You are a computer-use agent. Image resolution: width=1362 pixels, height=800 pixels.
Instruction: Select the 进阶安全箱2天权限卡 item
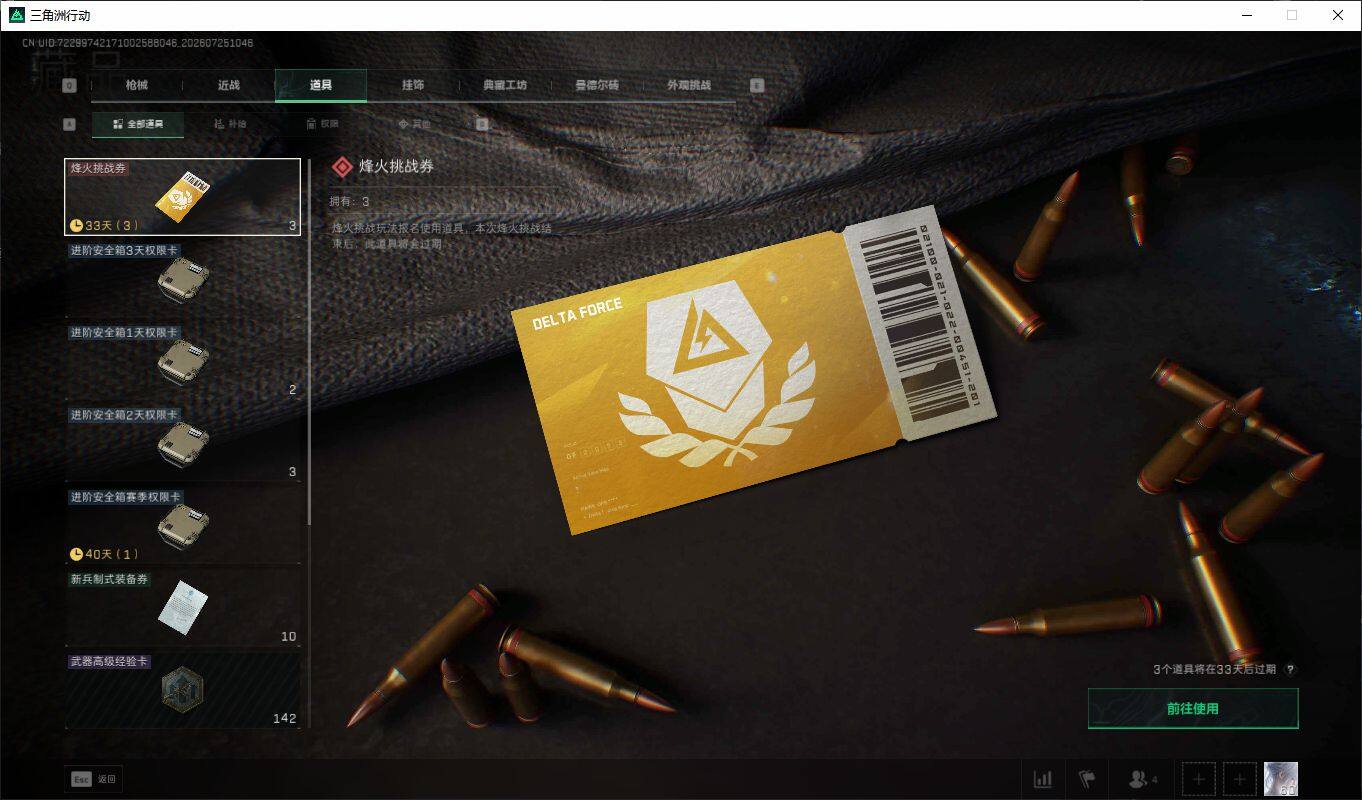click(183, 443)
